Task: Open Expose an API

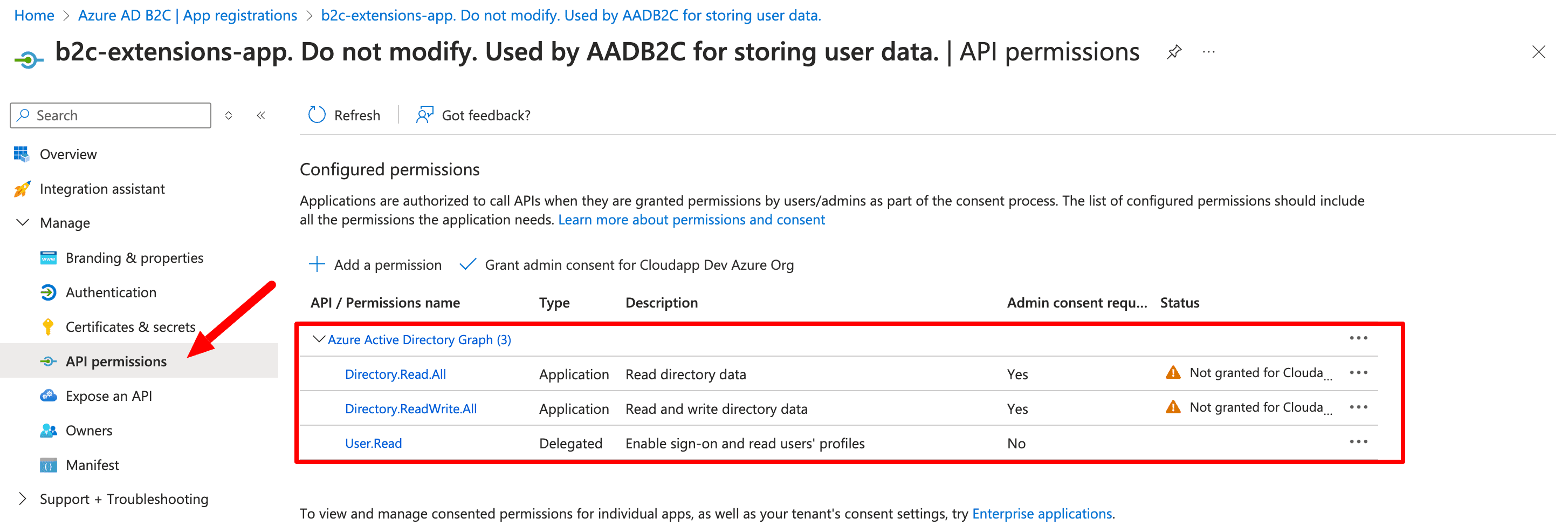Action: pyautogui.click(x=108, y=395)
